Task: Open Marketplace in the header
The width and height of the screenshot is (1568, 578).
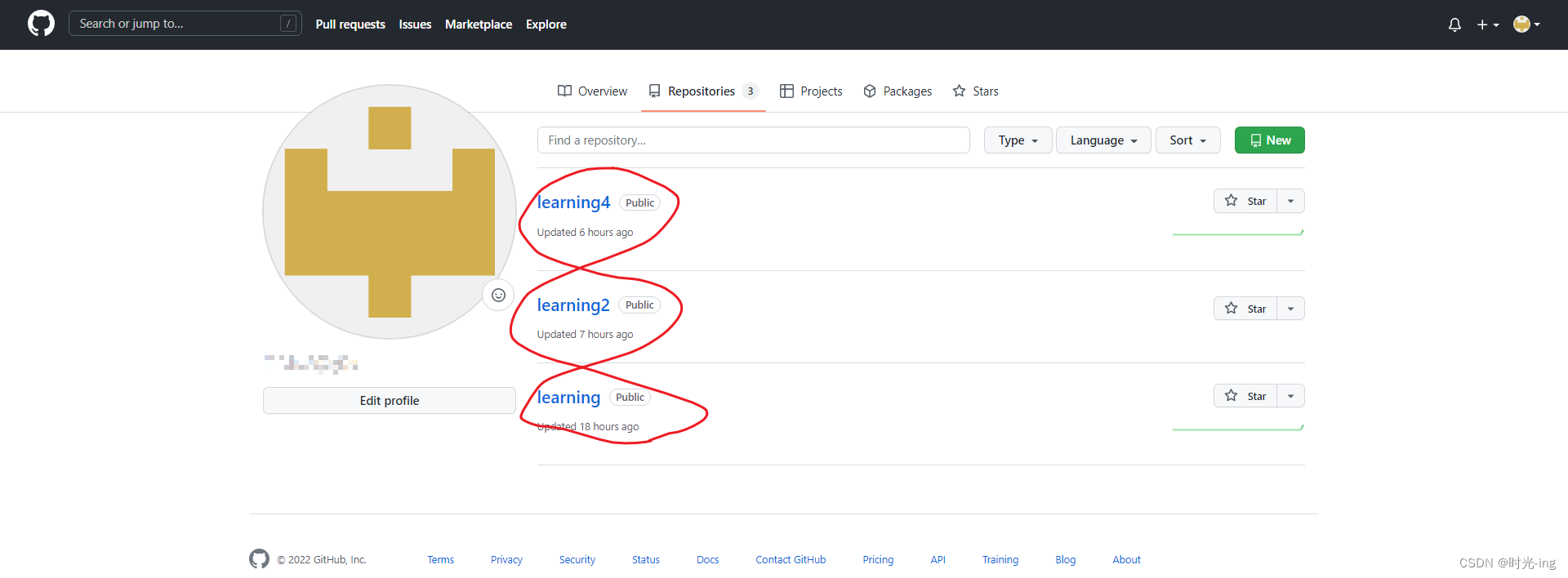Action: tap(479, 24)
